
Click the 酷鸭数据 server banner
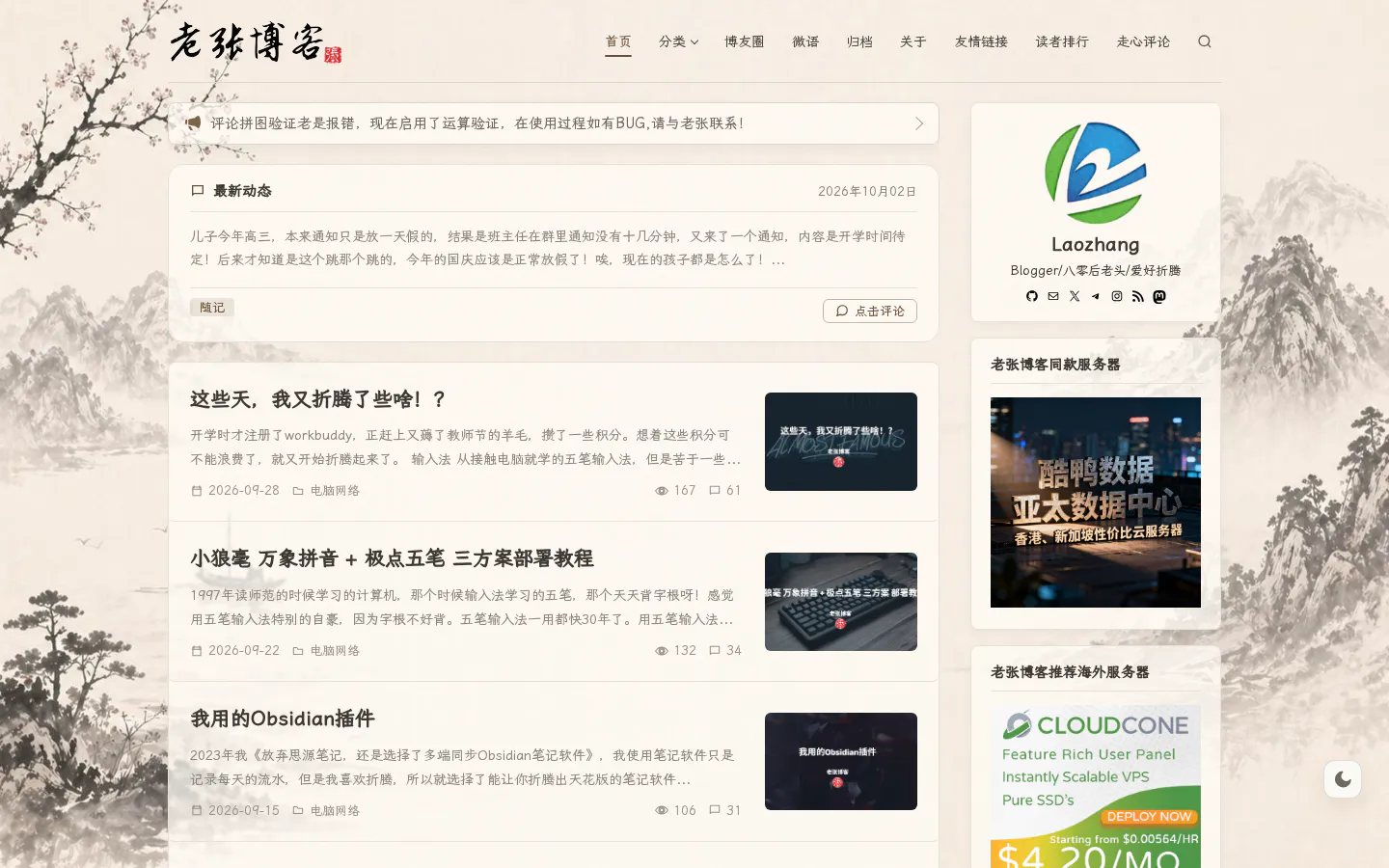tap(1096, 502)
